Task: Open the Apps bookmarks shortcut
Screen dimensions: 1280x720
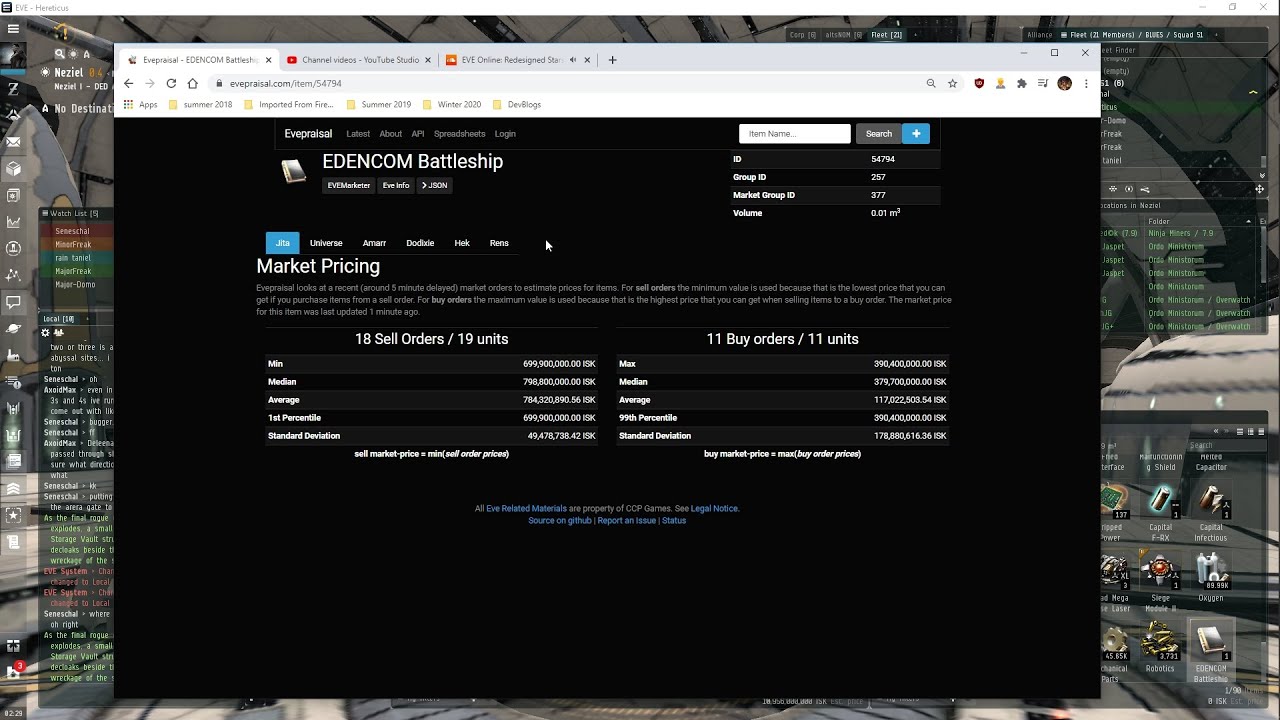Action: pyautogui.click(x=140, y=105)
